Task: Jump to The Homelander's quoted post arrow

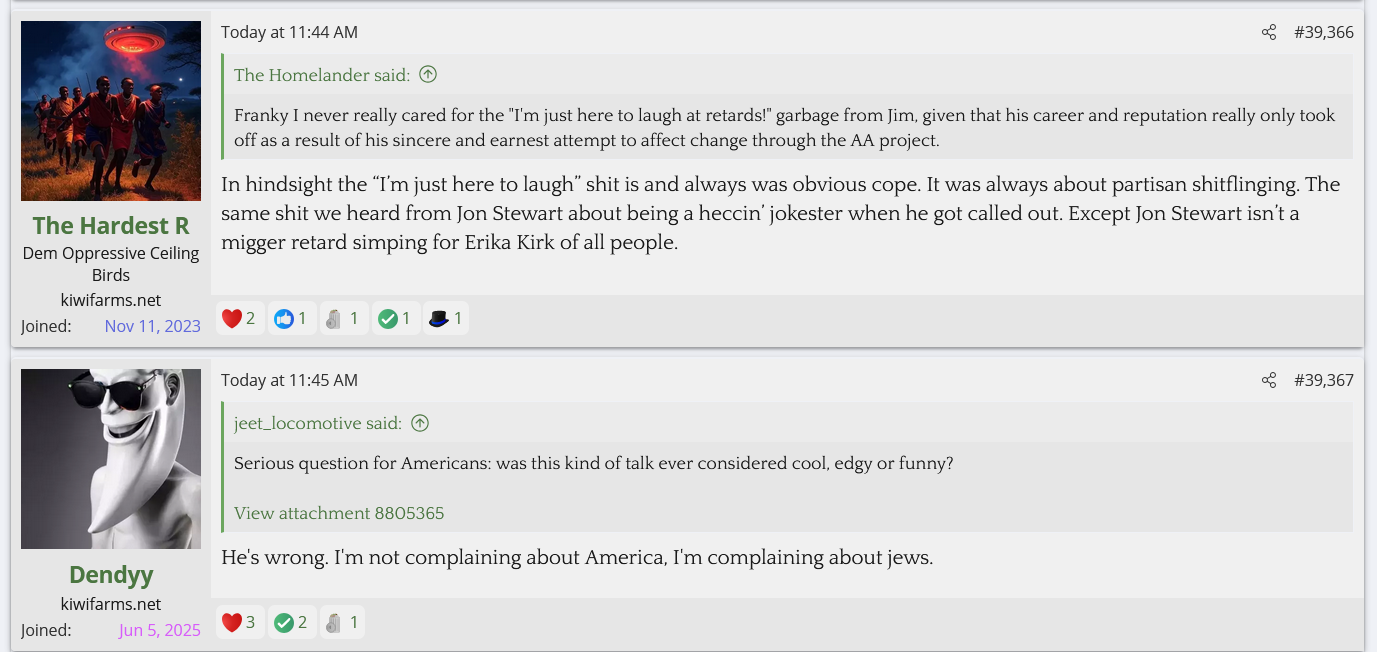Action: click(x=428, y=75)
